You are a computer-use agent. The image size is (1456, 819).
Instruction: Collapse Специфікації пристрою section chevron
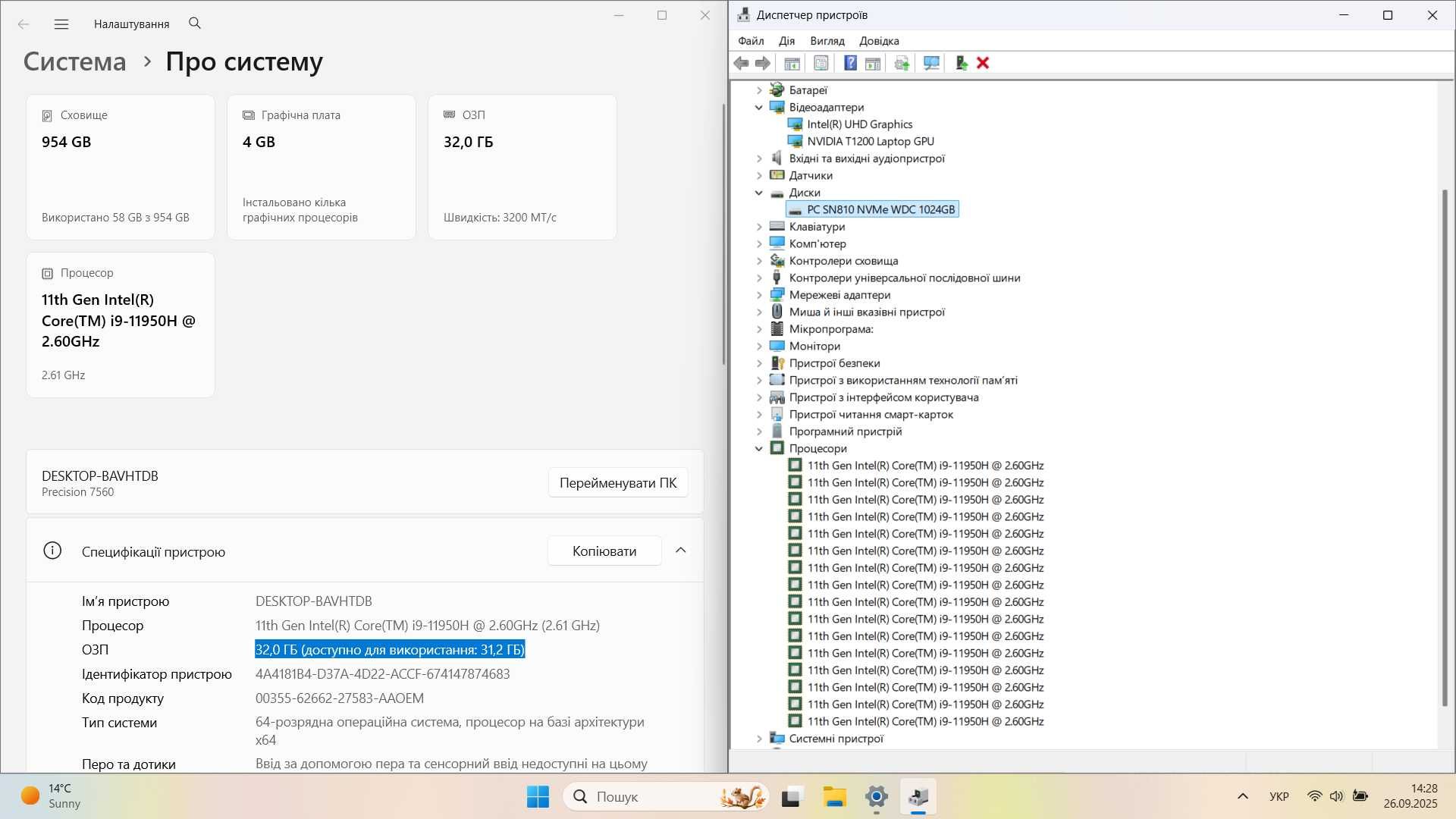coord(680,551)
